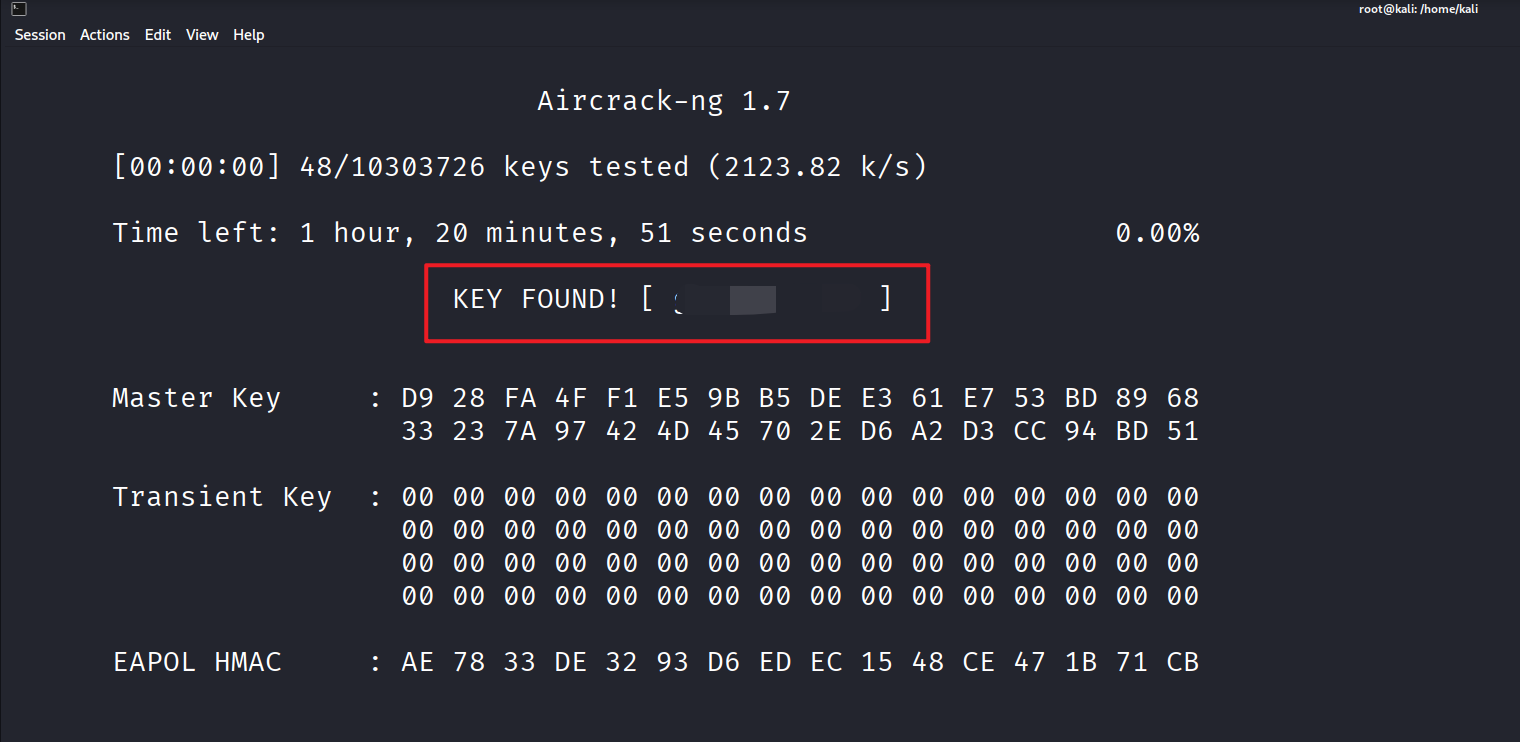Click the first Master Key byte D9
The image size is (1520, 742).
(418, 398)
